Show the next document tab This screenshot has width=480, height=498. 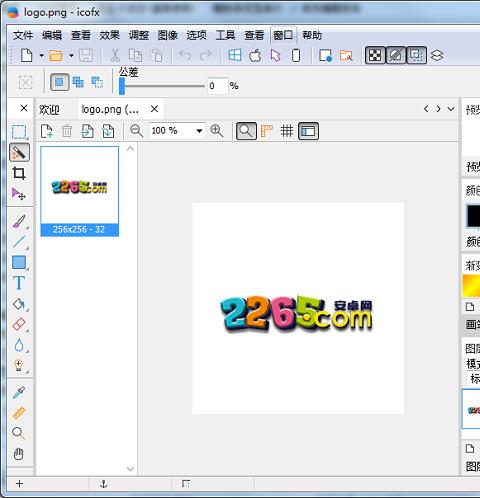point(438,109)
